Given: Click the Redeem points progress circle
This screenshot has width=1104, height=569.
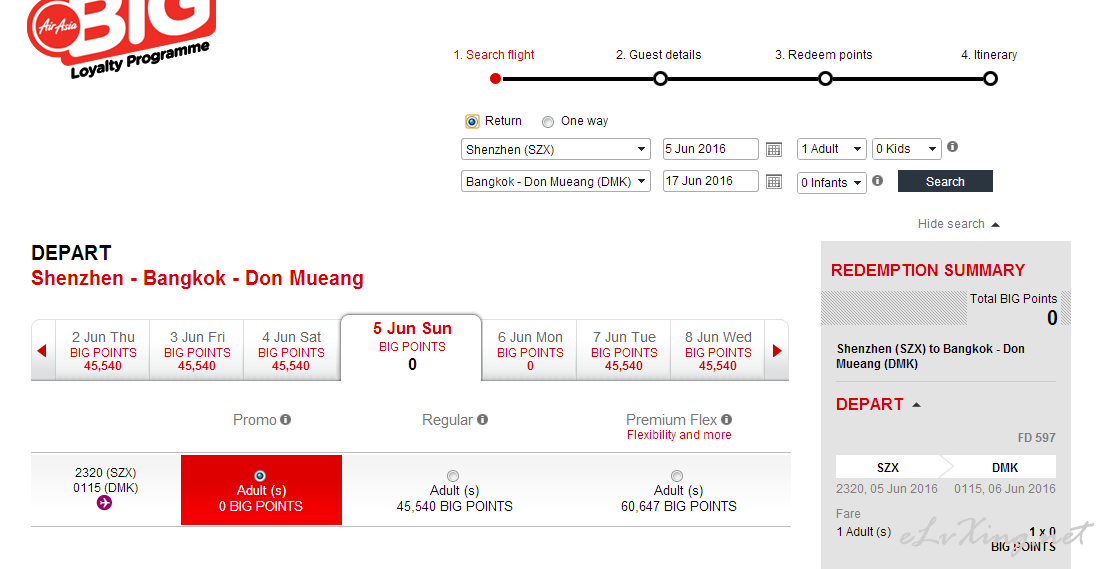Looking at the screenshot, I should click(825, 79).
